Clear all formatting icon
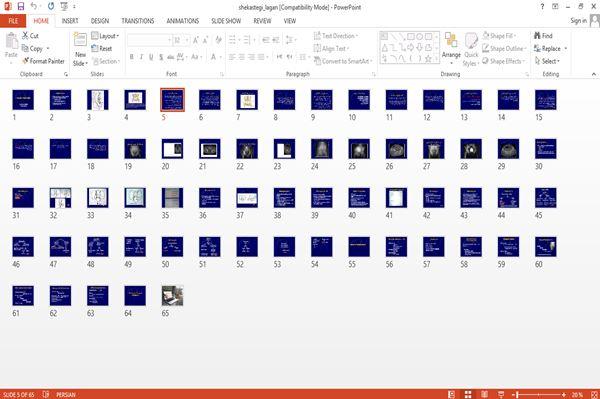600x399 pixels. pos(218,40)
